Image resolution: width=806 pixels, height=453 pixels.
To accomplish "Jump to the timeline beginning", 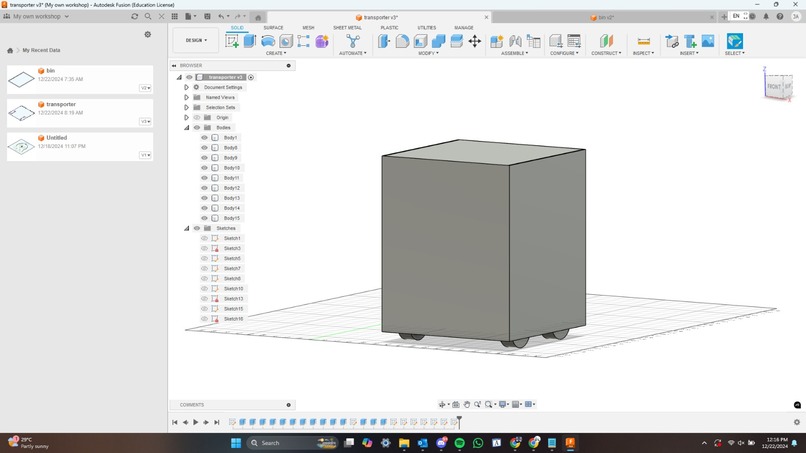I will pos(174,422).
